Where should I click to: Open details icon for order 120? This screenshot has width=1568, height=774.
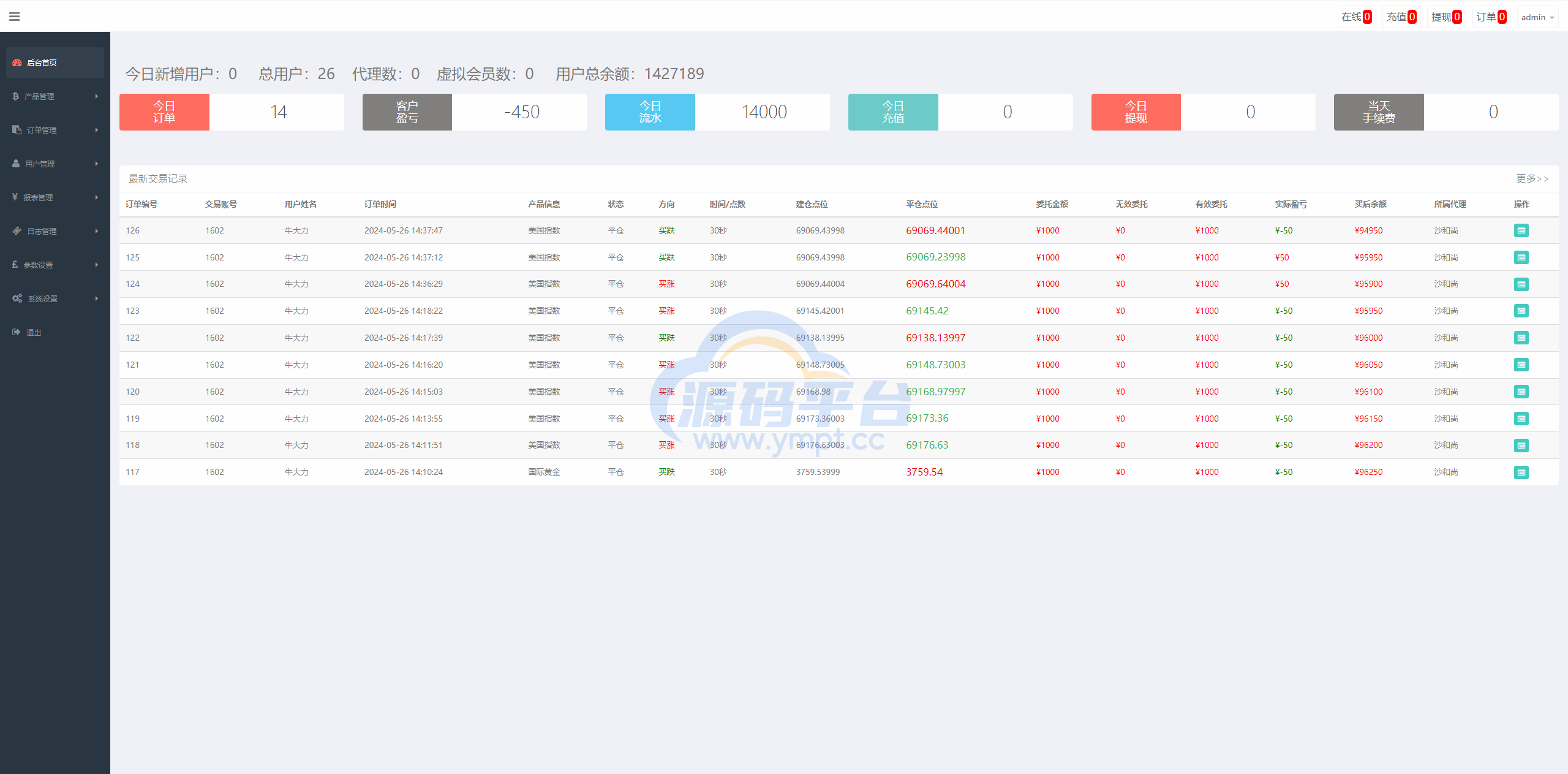point(1521,392)
